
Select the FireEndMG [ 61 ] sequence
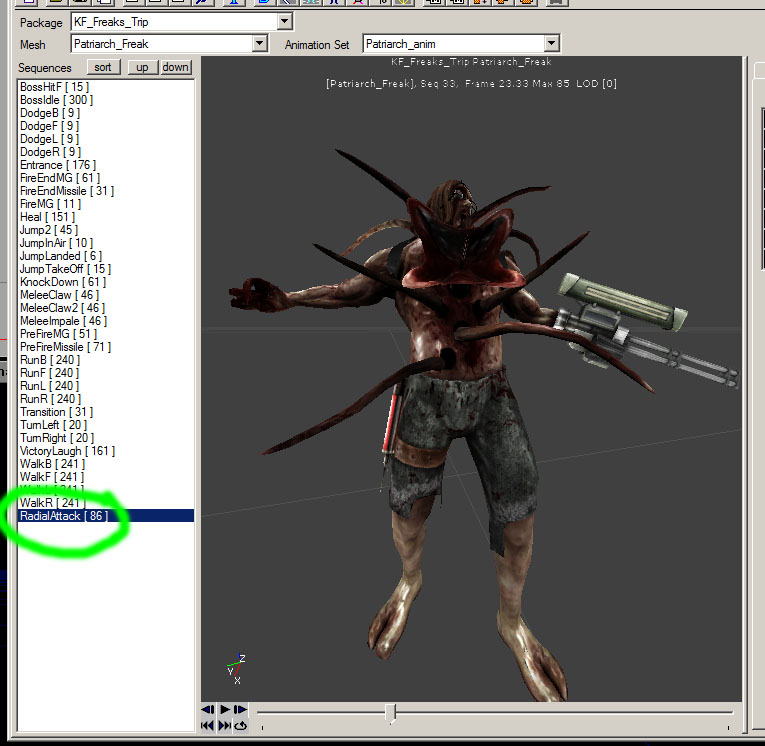[x=105, y=178]
